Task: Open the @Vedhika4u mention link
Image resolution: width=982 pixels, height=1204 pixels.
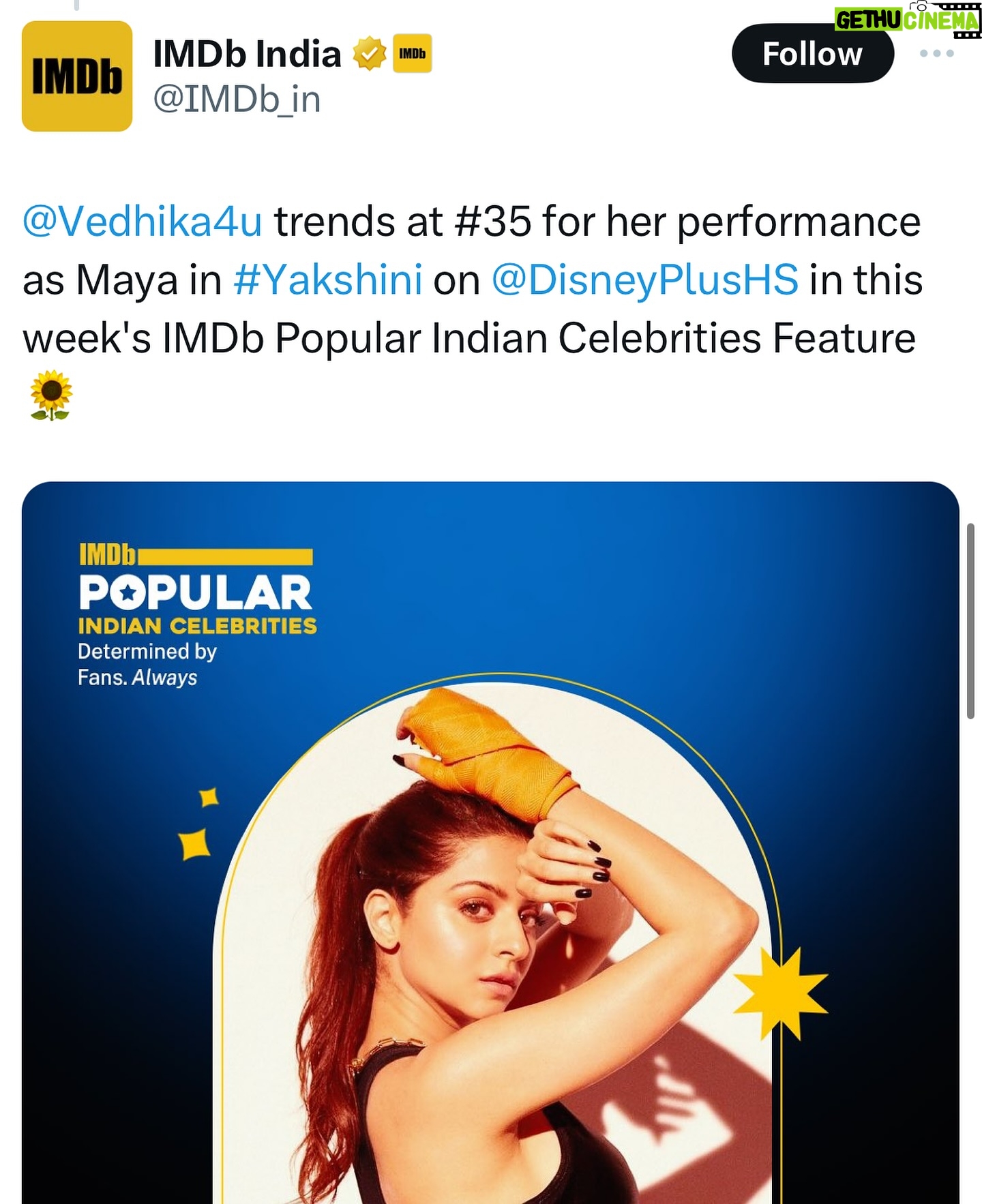Action: (x=143, y=222)
